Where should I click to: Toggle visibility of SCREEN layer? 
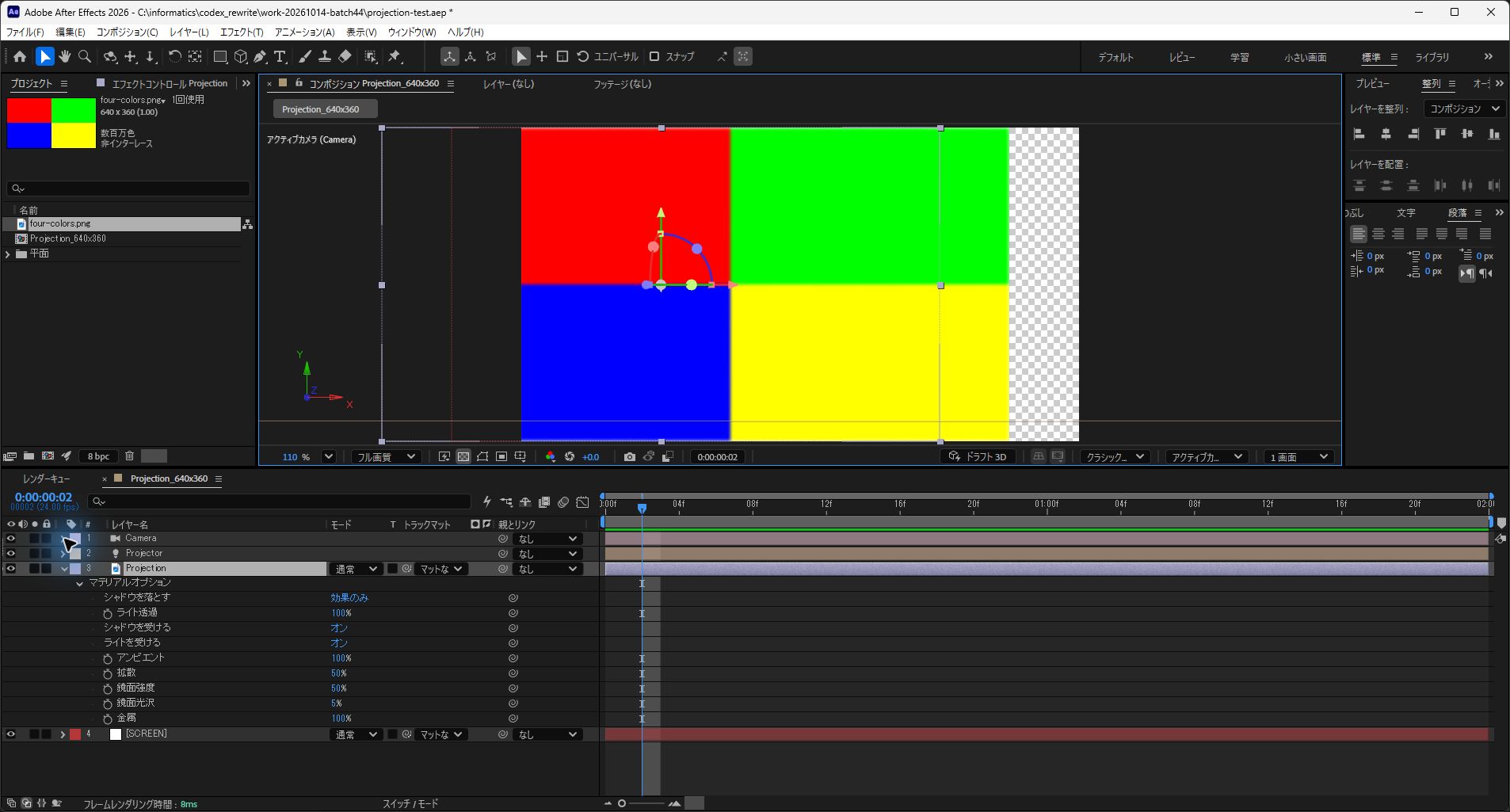click(11, 734)
